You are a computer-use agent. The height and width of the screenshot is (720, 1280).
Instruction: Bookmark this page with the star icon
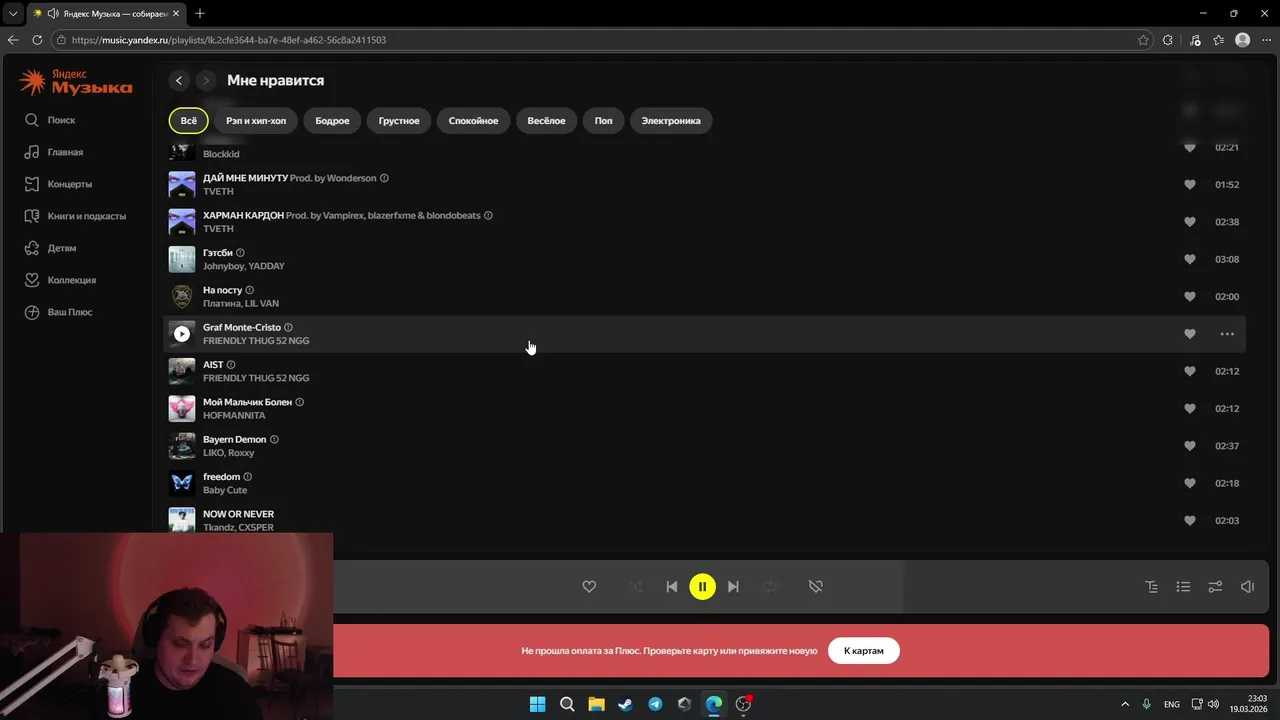tap(1143, 40)
